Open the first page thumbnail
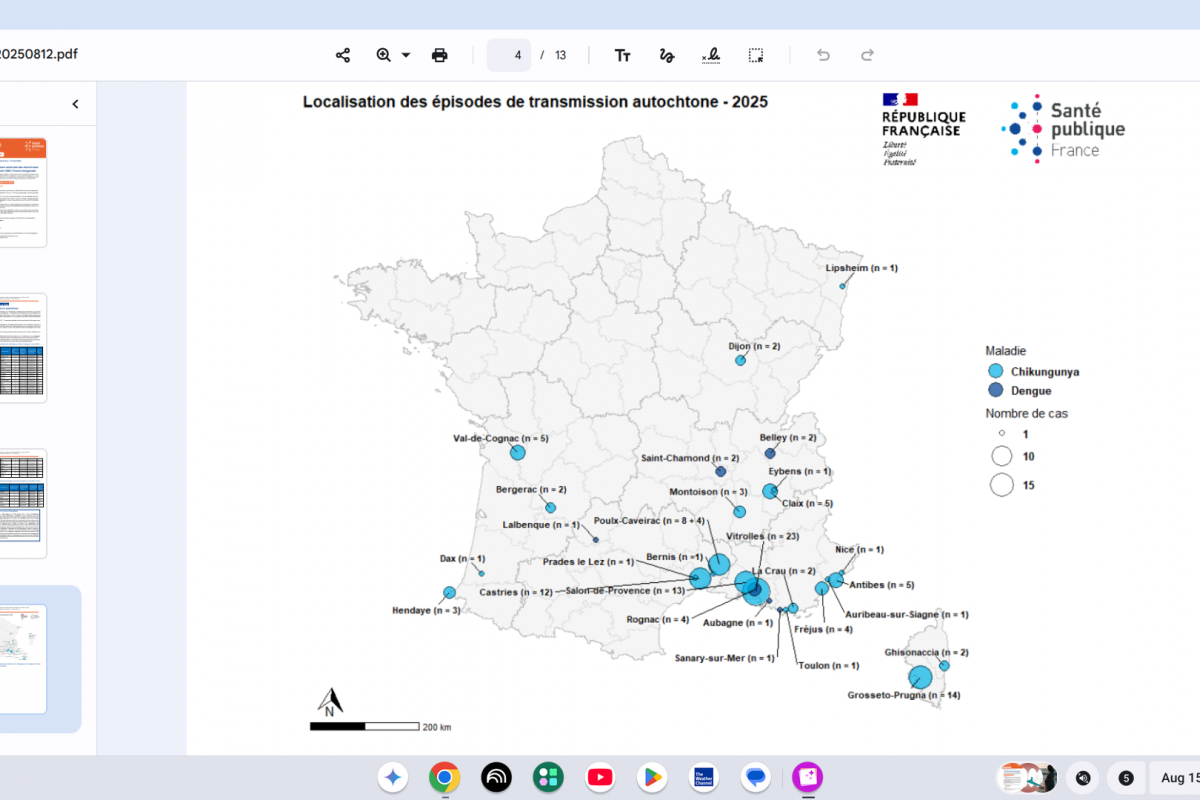1200x800 pixels. pyautogui.click(x=23, y=192)
